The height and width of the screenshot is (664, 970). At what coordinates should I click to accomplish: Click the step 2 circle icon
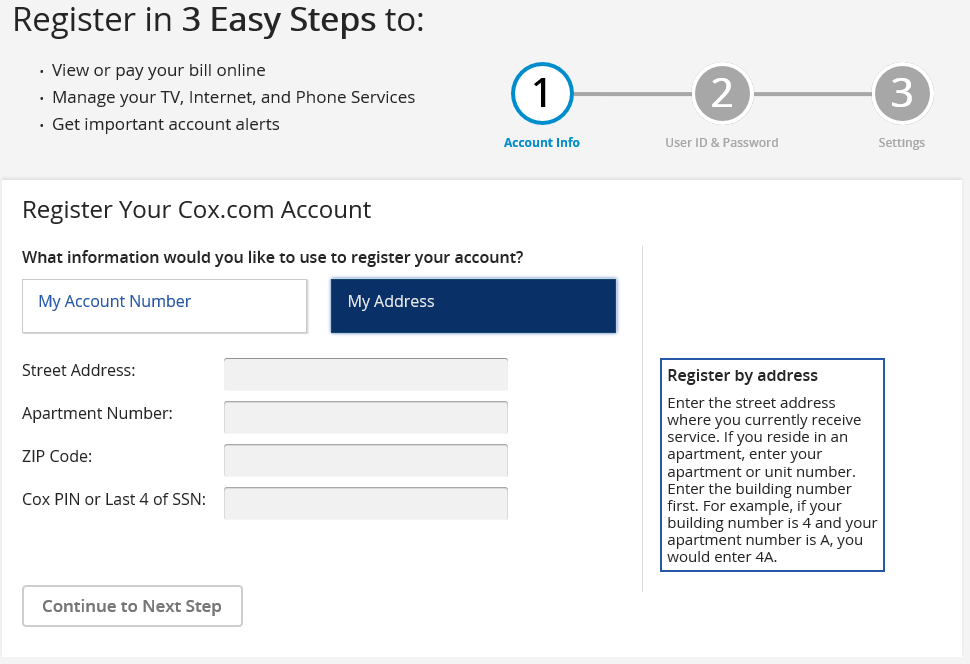[722, 93]
